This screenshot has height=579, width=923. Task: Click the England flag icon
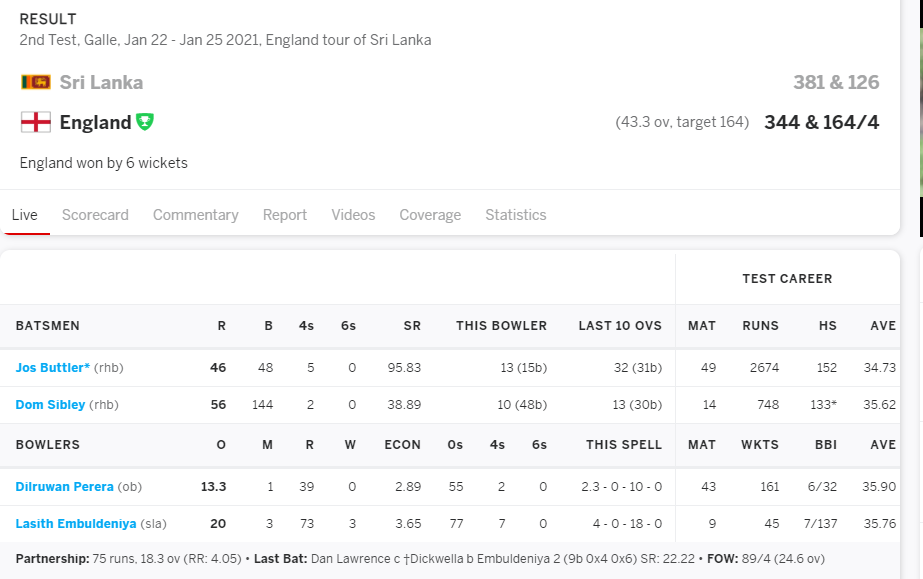pyautogui.click(x=36, y=122)
